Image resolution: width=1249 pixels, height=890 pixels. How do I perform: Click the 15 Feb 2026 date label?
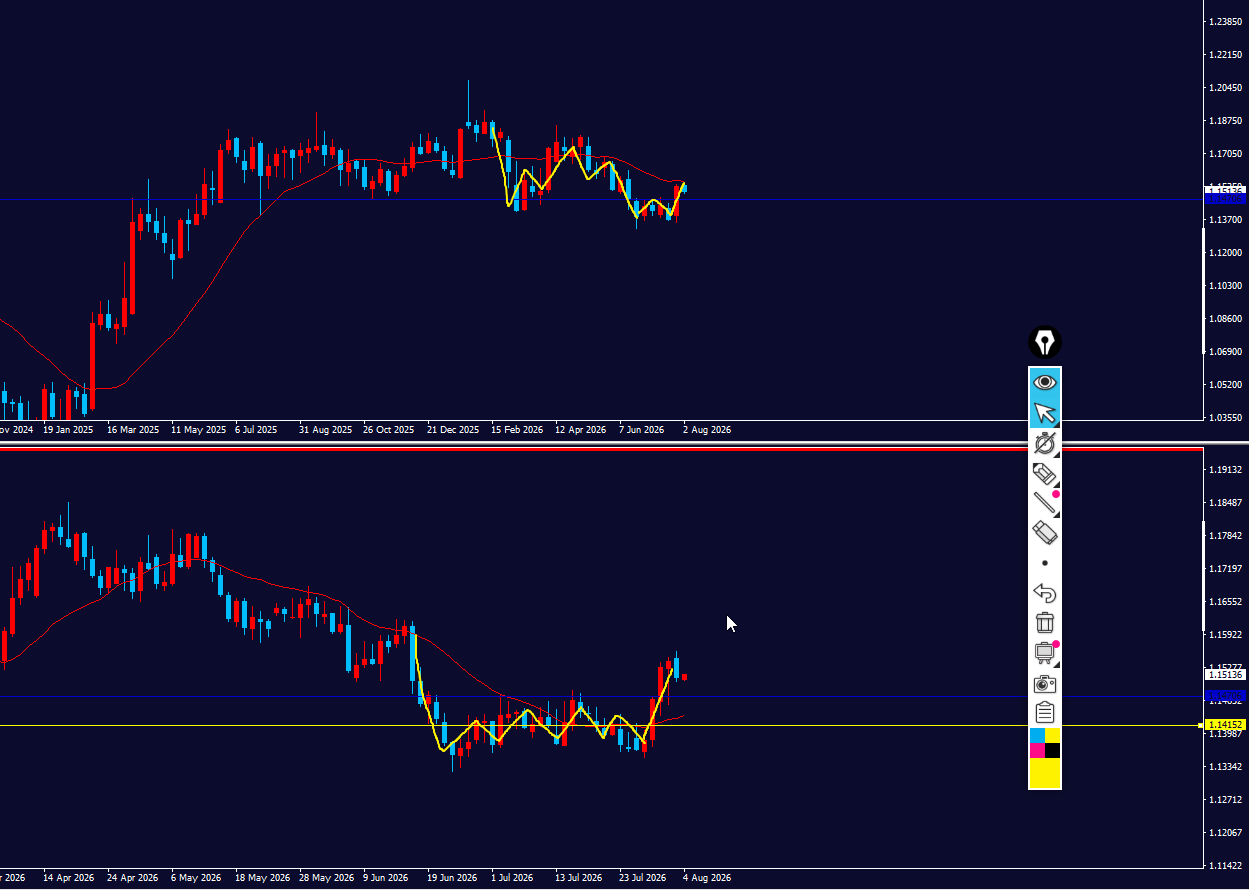[x=517, y=430]
